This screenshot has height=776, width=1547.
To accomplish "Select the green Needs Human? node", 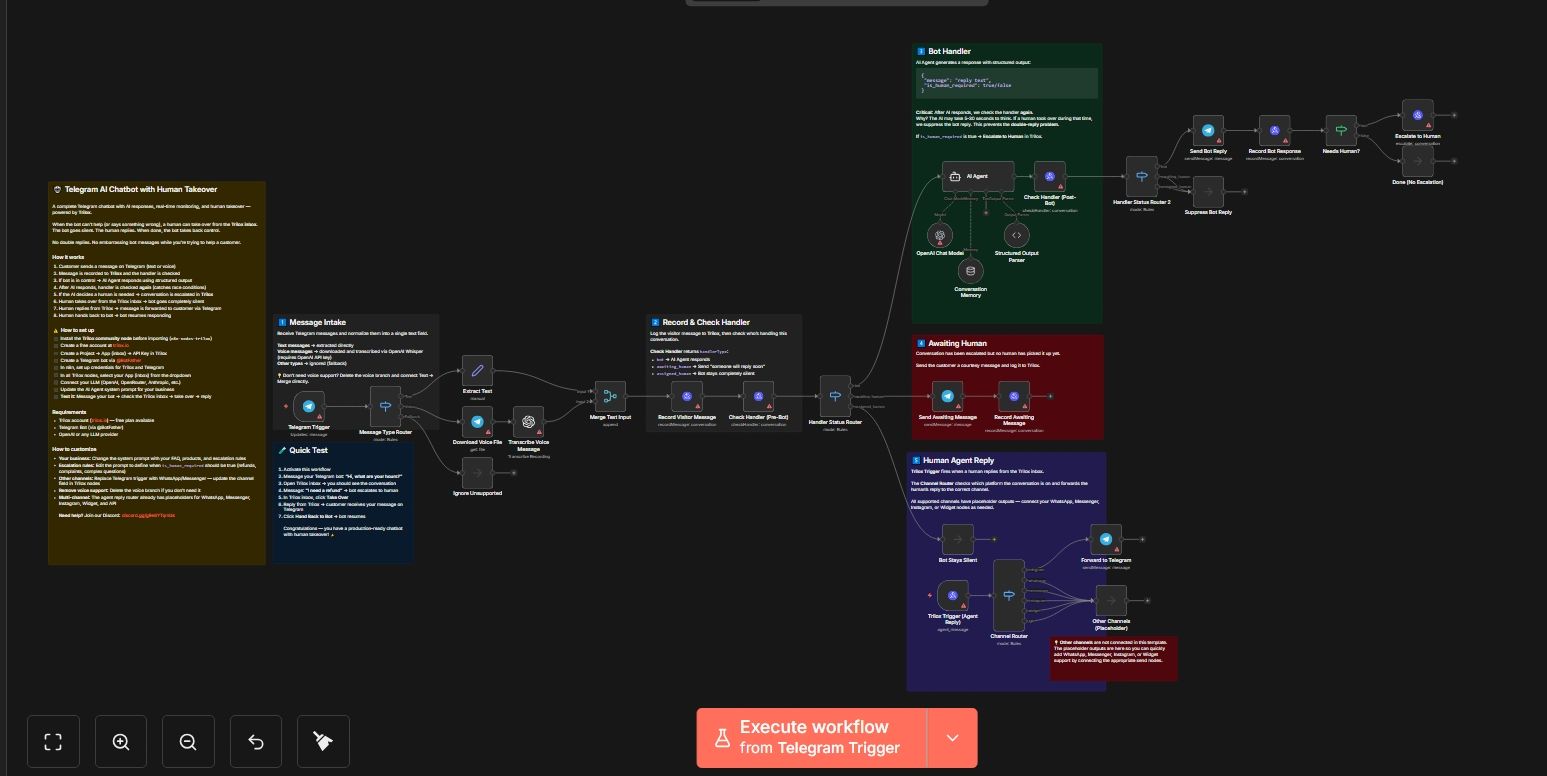I will (x=1340, y=131).
